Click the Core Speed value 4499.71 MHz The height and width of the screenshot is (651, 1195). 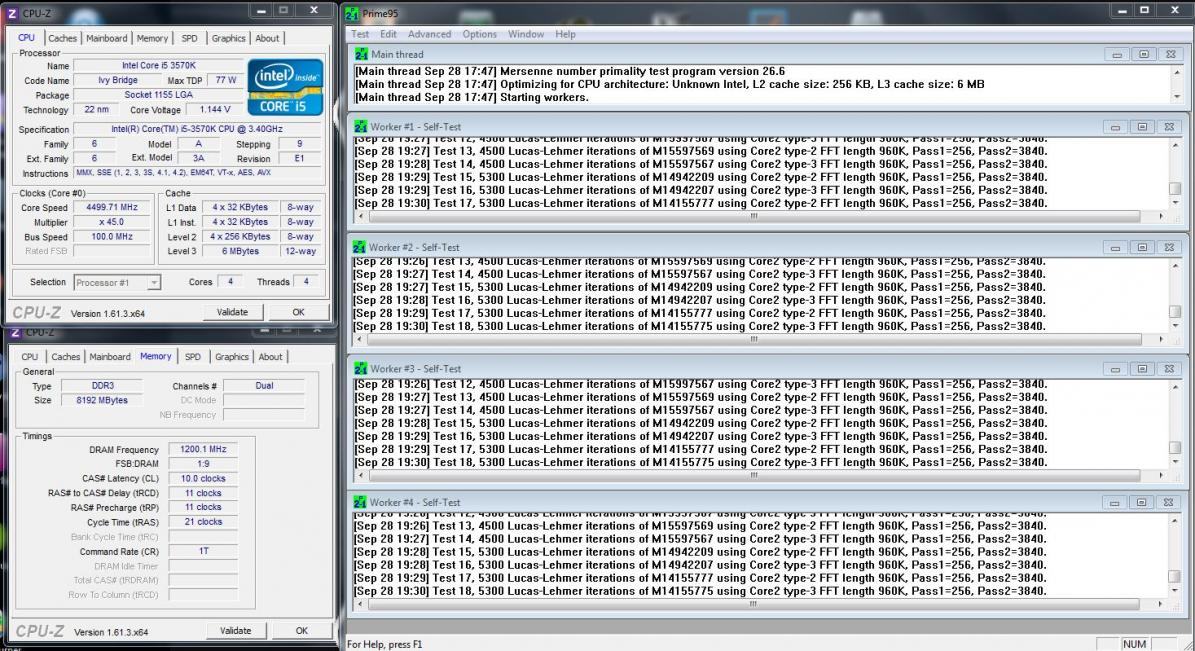coord(112,207)
